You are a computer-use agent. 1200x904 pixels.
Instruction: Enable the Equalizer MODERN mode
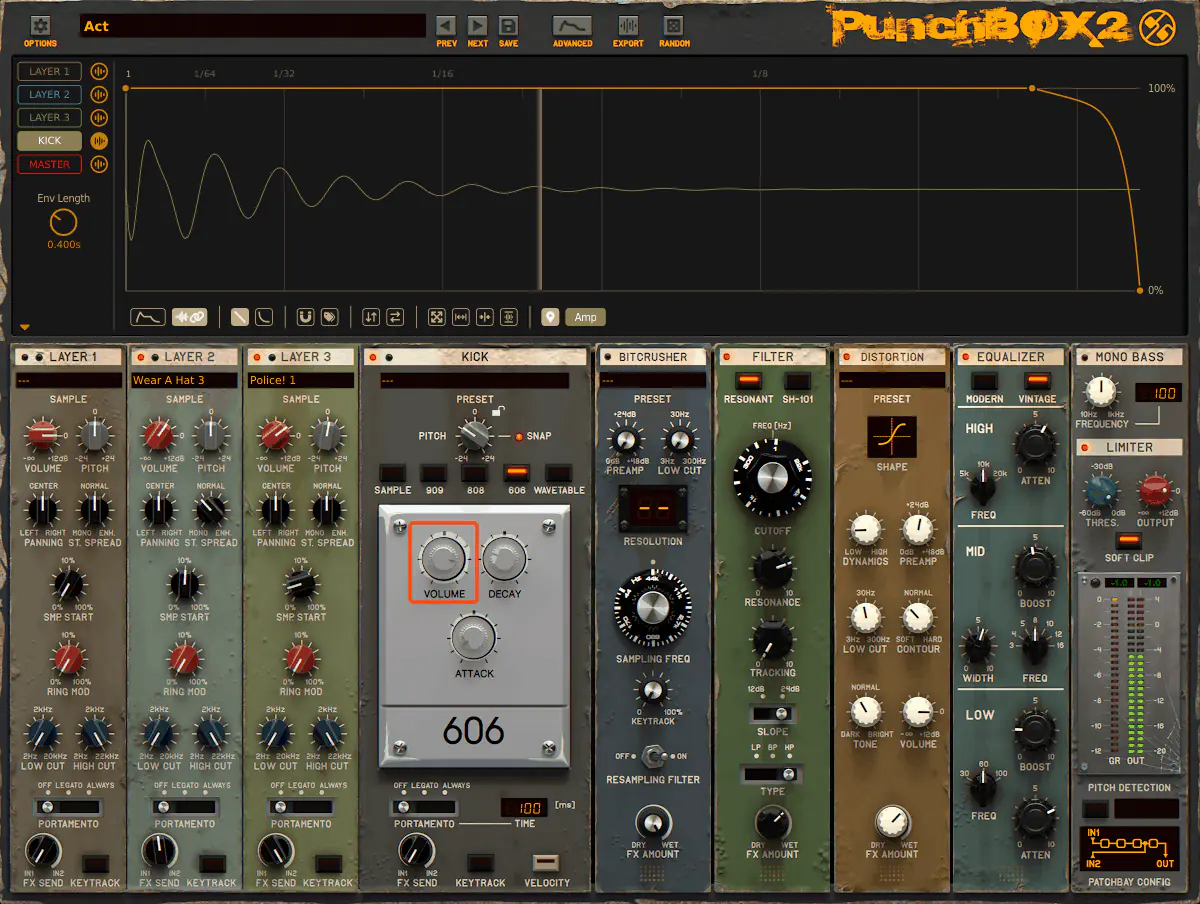984,381
